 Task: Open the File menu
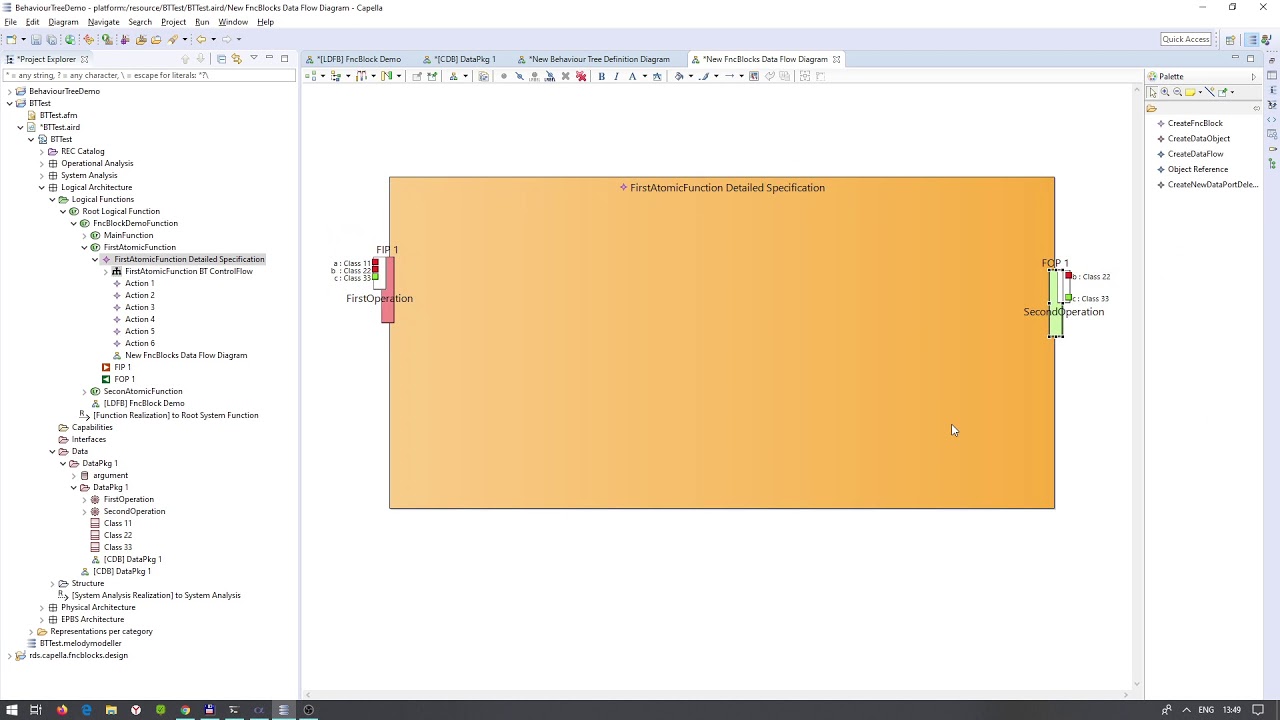coord(10,22)
